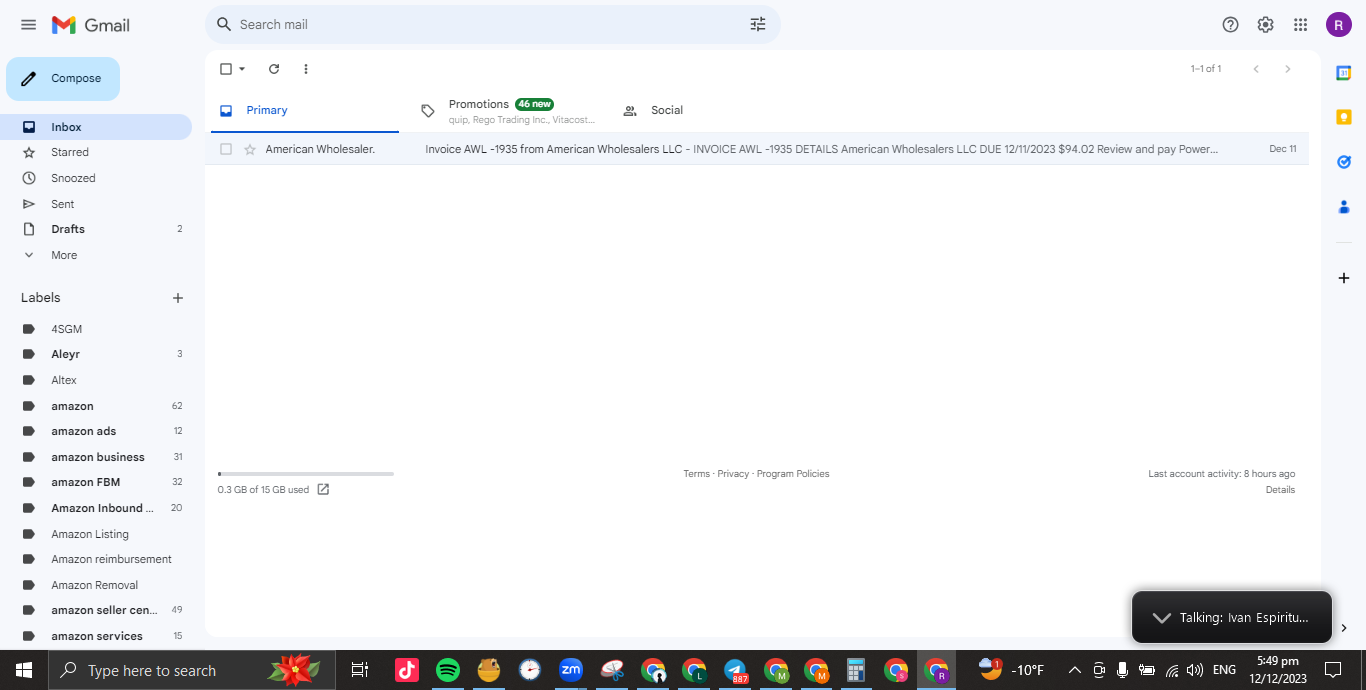The image size is (1366, 690).
Task: Open the amazon ads label
Action: (x=96, y=431)
